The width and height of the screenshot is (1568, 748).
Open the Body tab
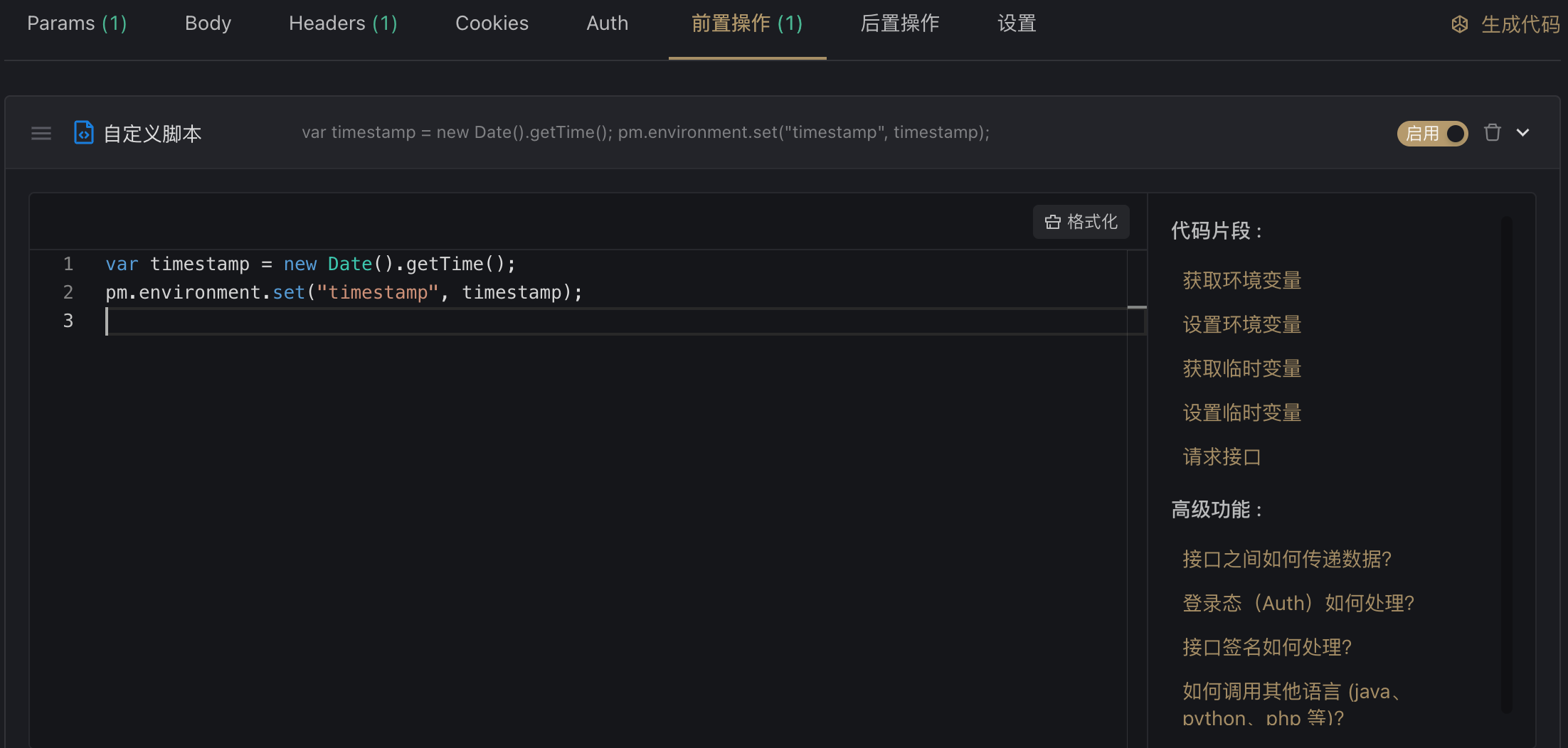(208, 23)
